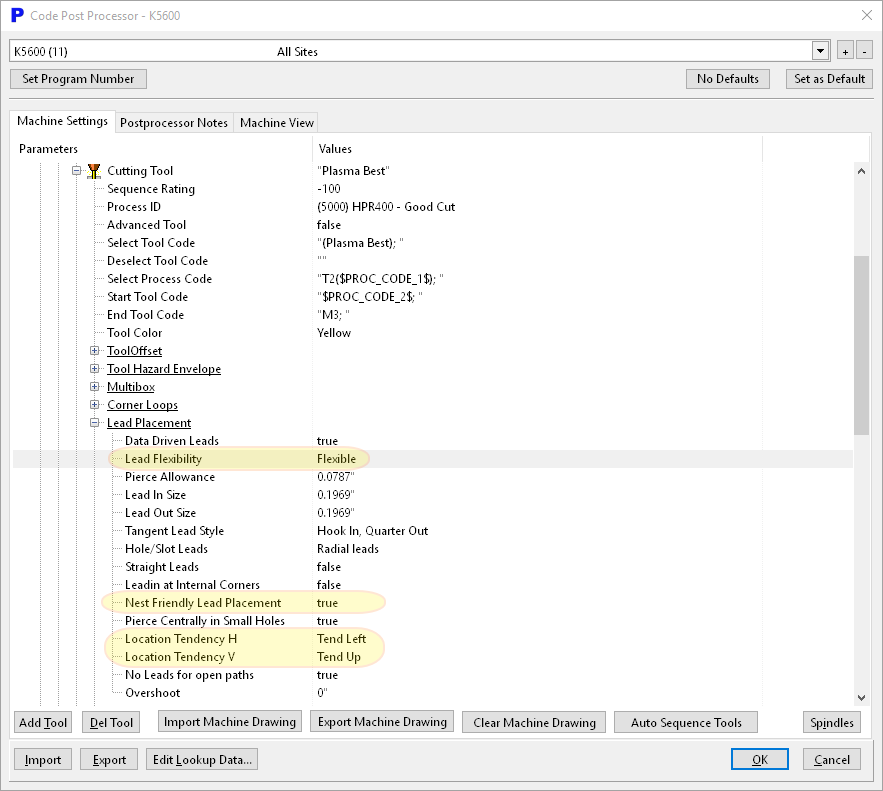Open Edit Lookup Data dialog
Screen dimensions: 883x791
[202, 759]
